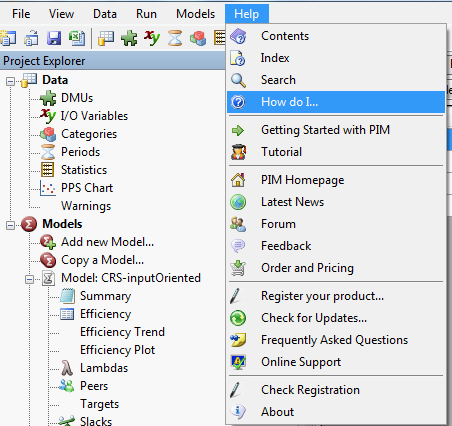Click the Save floppy disk toolbar icon
Viewport: 452px width, 426px height.
[54, 38]
